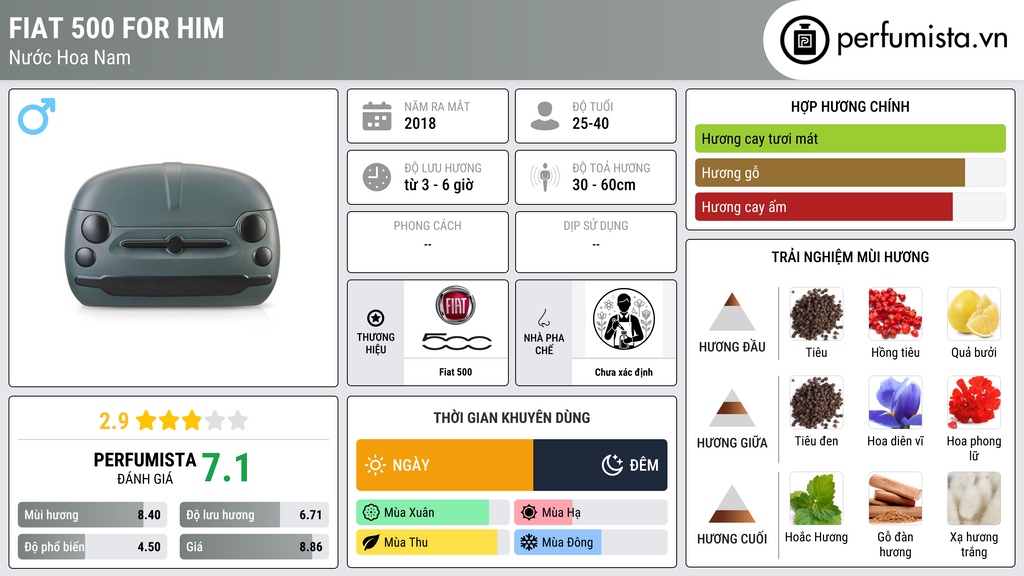Click the fifth grey rating star
Screen dimensions: 1024x576
coord(238,420)
